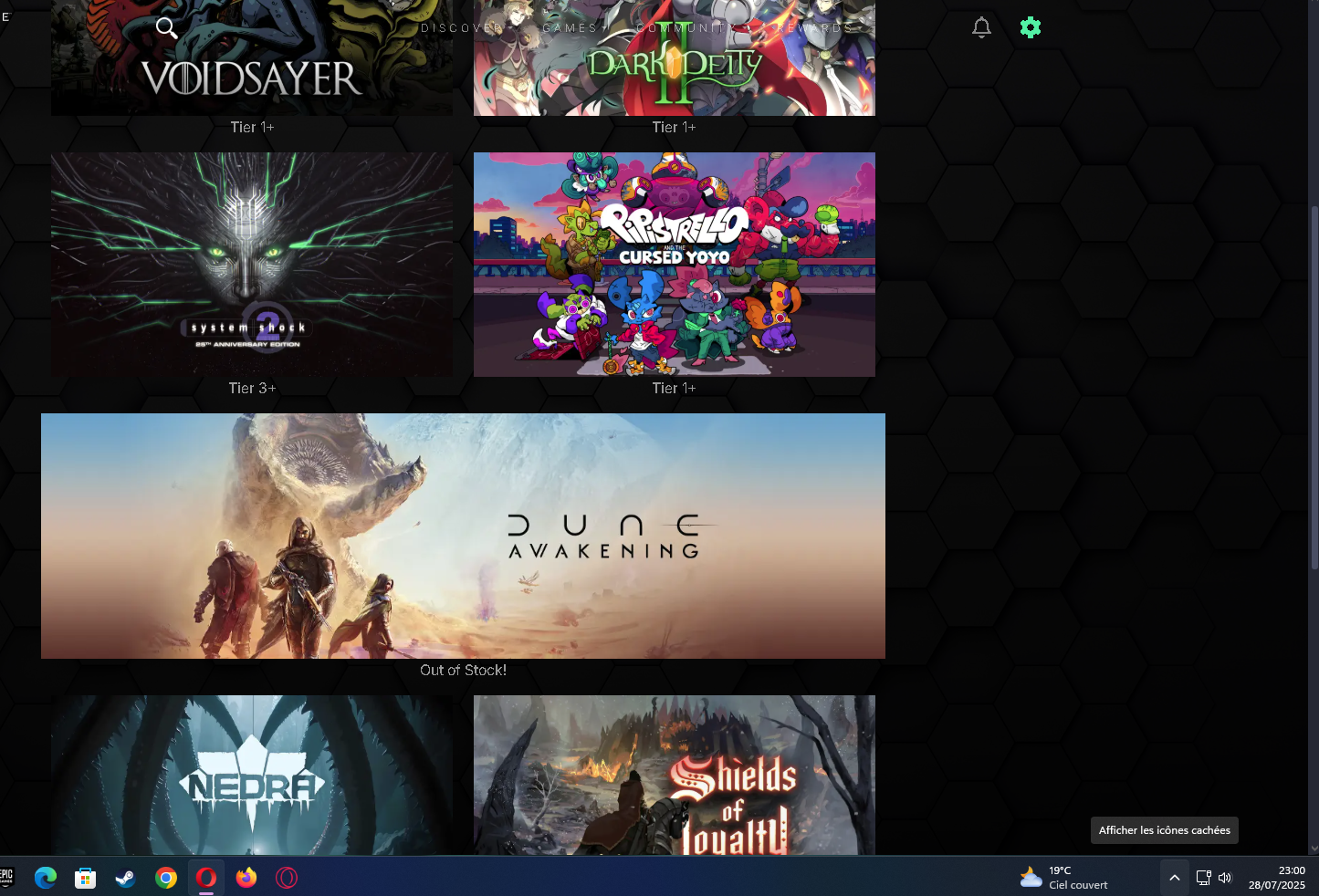Open the System Shock 2 game card
This screenshot has width=1319, height=896.
point(252,265)
